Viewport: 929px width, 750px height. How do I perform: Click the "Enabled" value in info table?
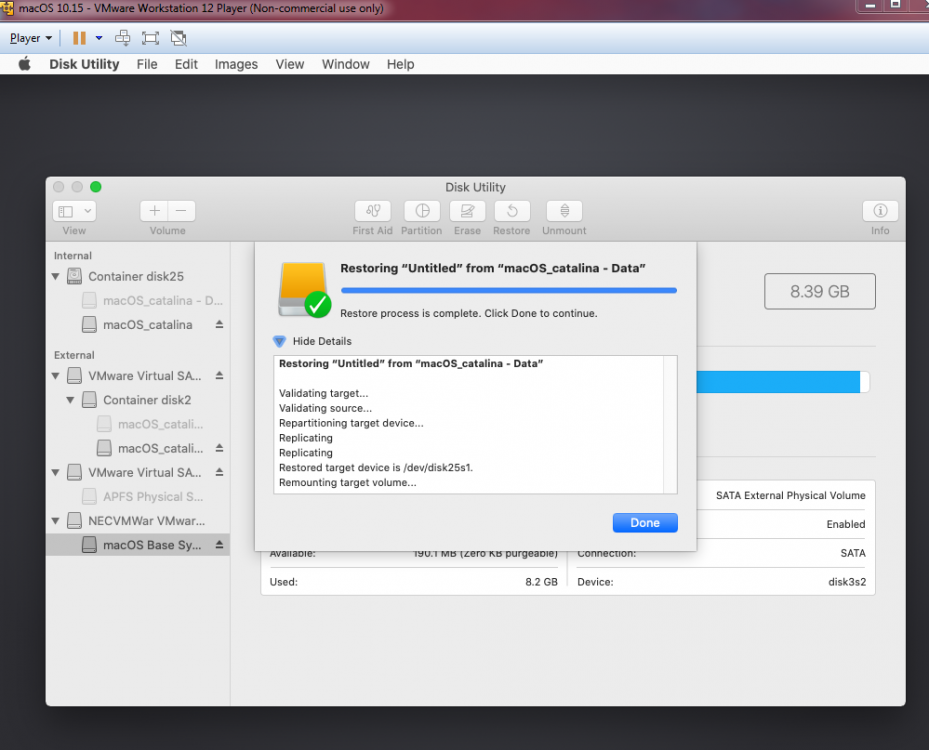click(x=845, y=524)
